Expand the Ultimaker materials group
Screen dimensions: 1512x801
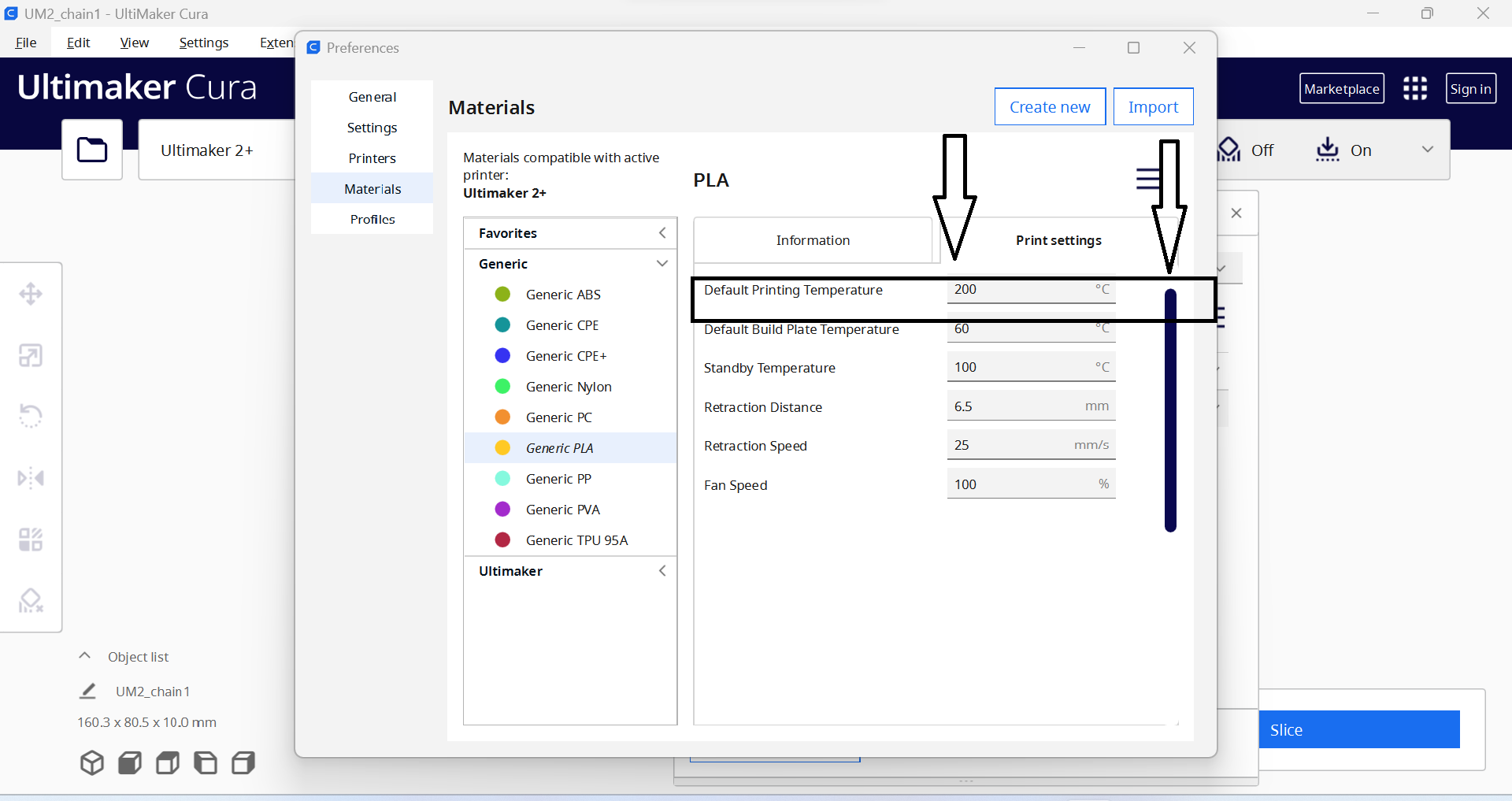click(662, 570)
